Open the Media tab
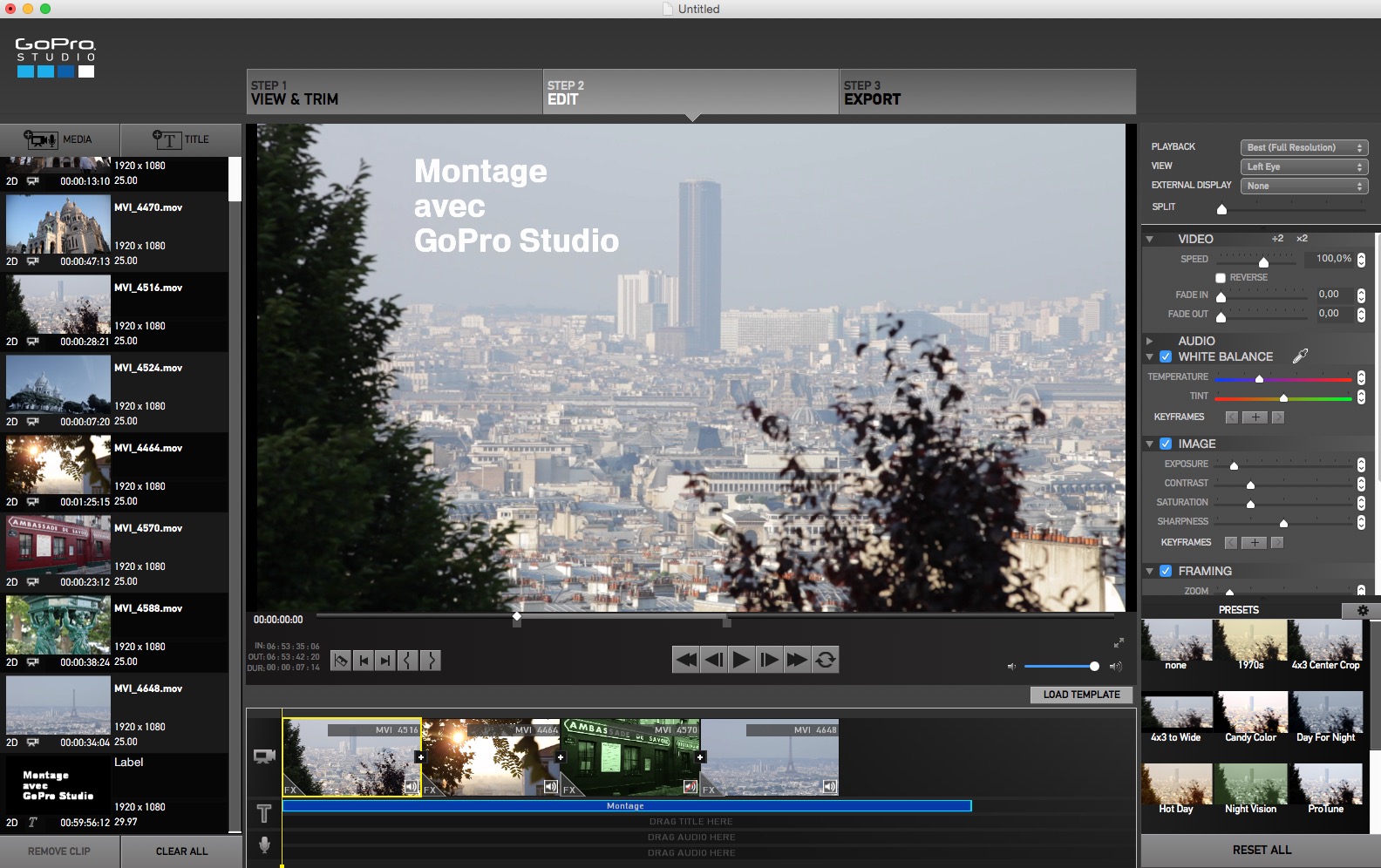Viewport: 1381px width, 868px height. click(x=59, y=139)
